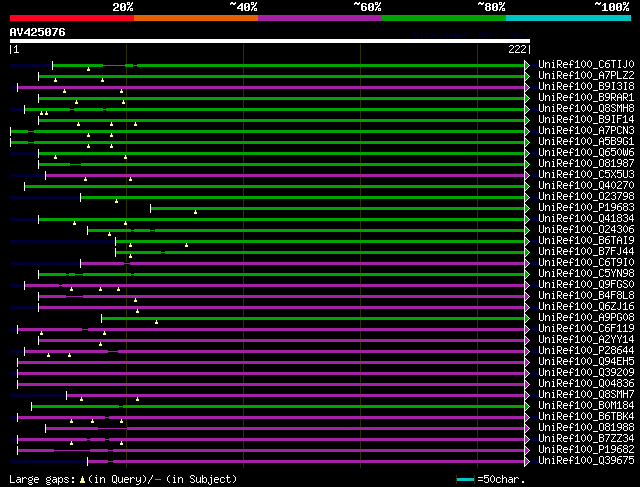Viewport: 640px width, 487px height.
Task: Click the UniRef100_B4F8L8 label
Action: 586,296
